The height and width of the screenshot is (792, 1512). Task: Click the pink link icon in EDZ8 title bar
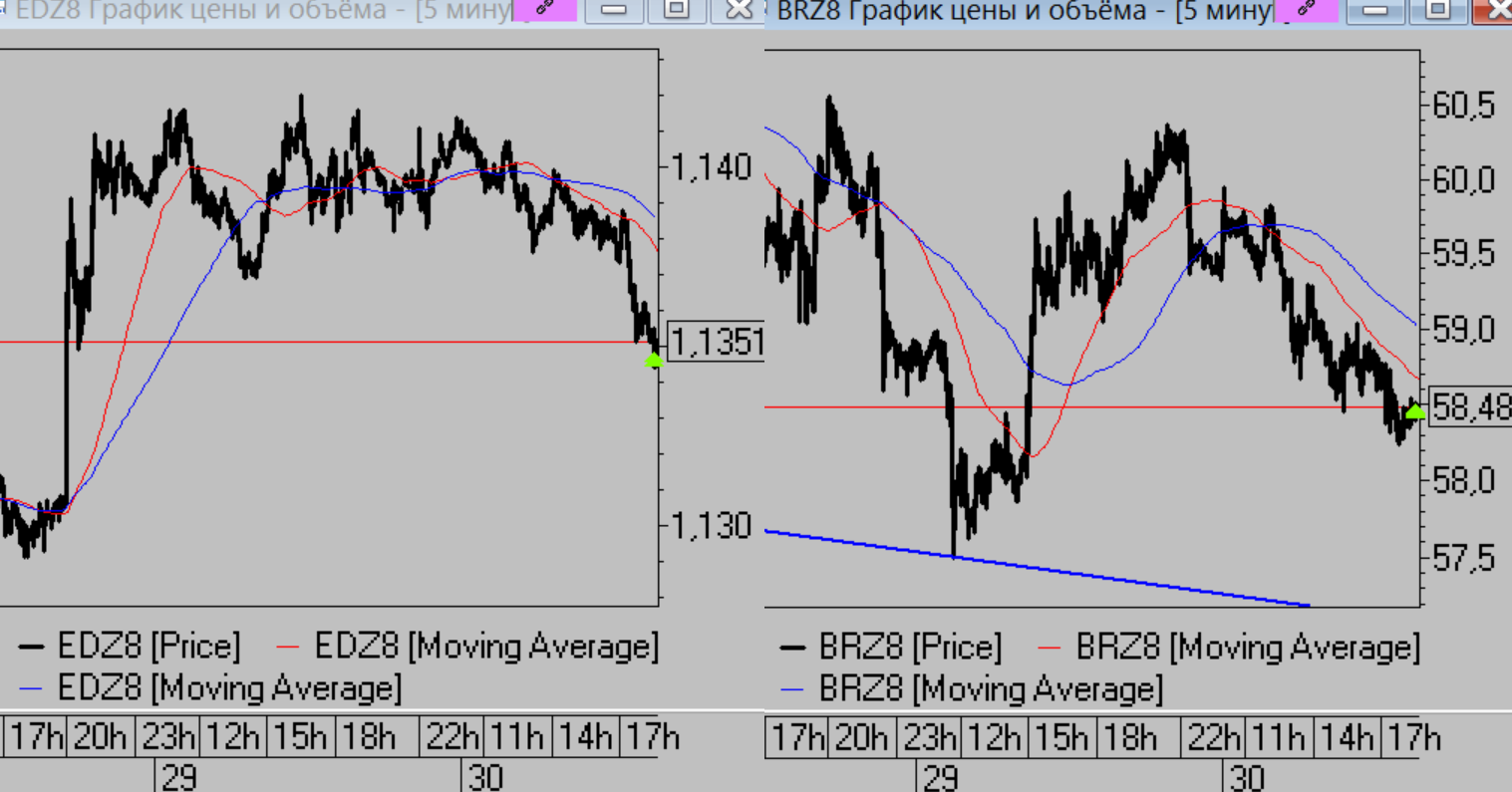[x=544, y=9]
